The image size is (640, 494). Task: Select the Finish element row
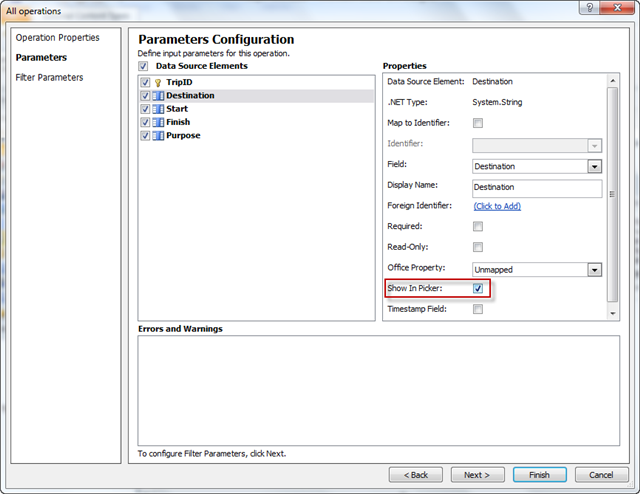pos(256,122)
